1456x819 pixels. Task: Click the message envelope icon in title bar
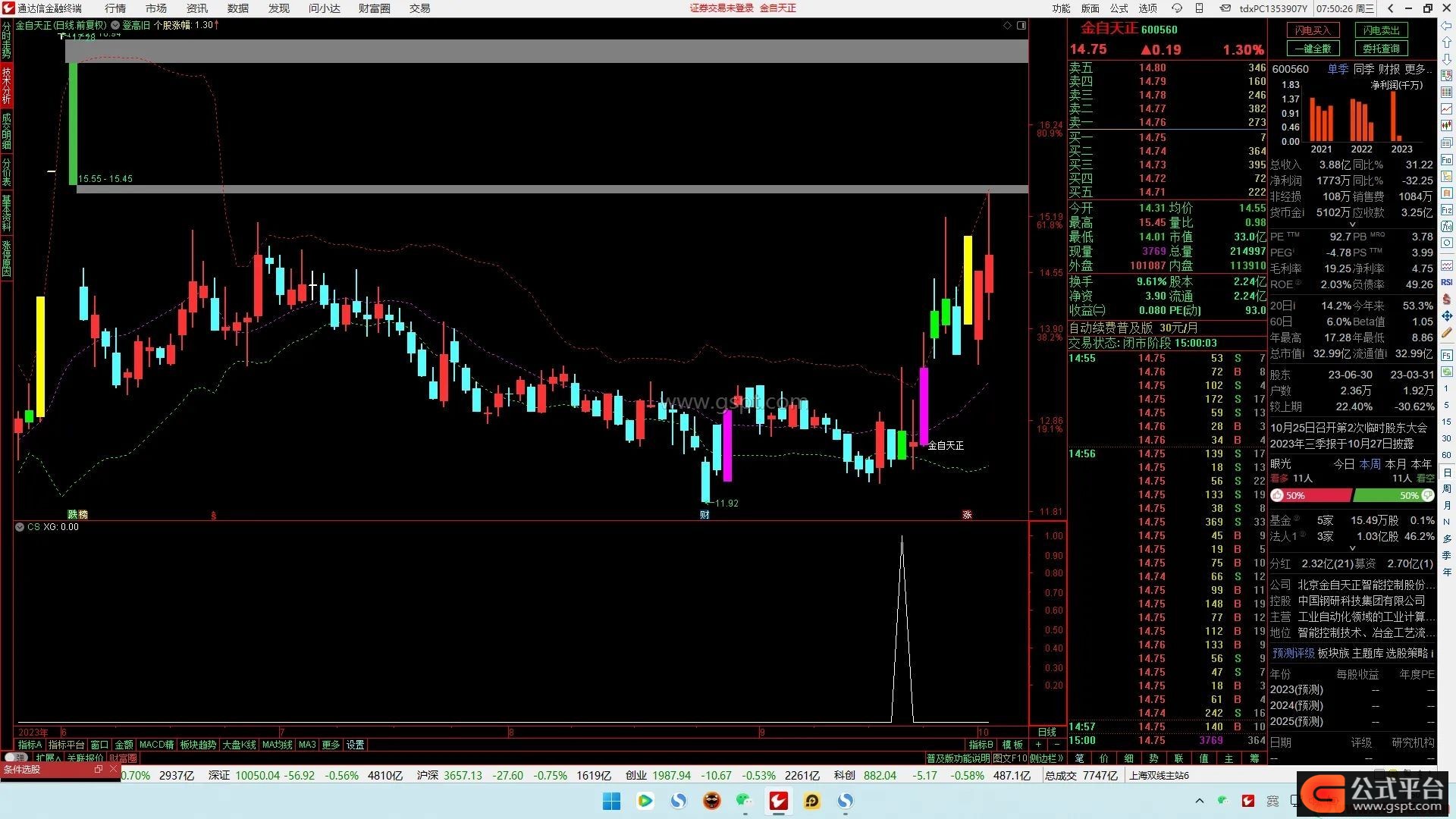click(x=1225, y=8)
